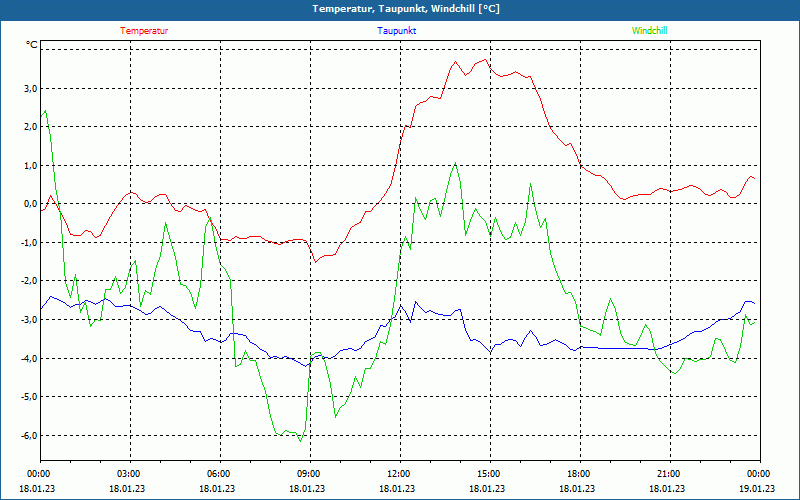Click the 2,0 y-axis value

pos(31,127)
